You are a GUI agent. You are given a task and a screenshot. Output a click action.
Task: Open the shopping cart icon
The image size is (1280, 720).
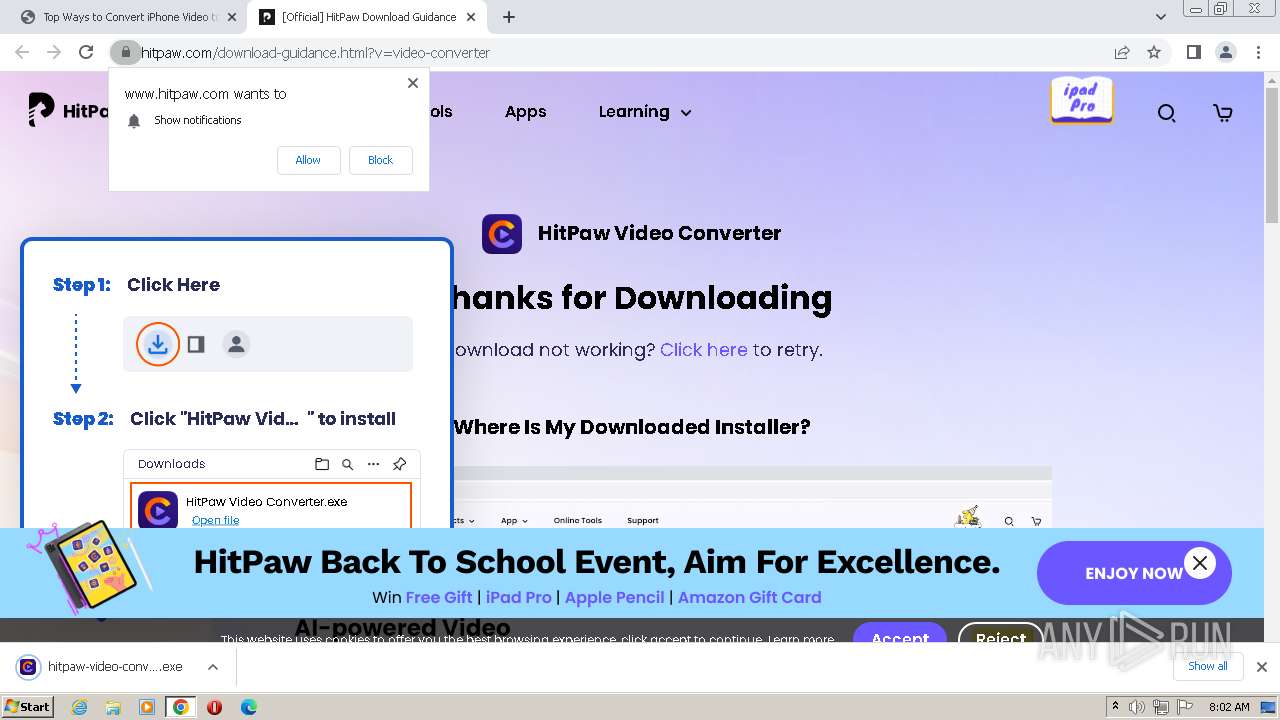point(1222,113)
